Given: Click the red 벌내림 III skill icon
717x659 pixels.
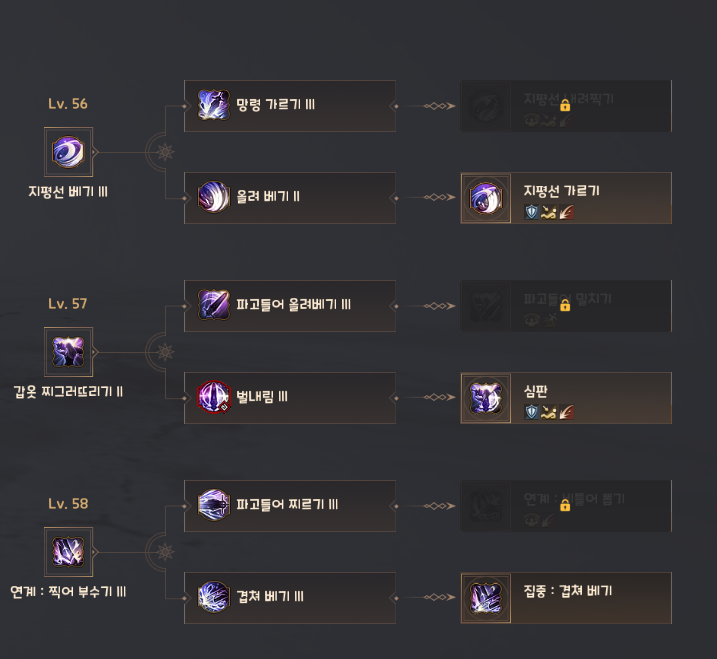Looking at the screenshot, I should pyautogui.click(x=214, y=397).
